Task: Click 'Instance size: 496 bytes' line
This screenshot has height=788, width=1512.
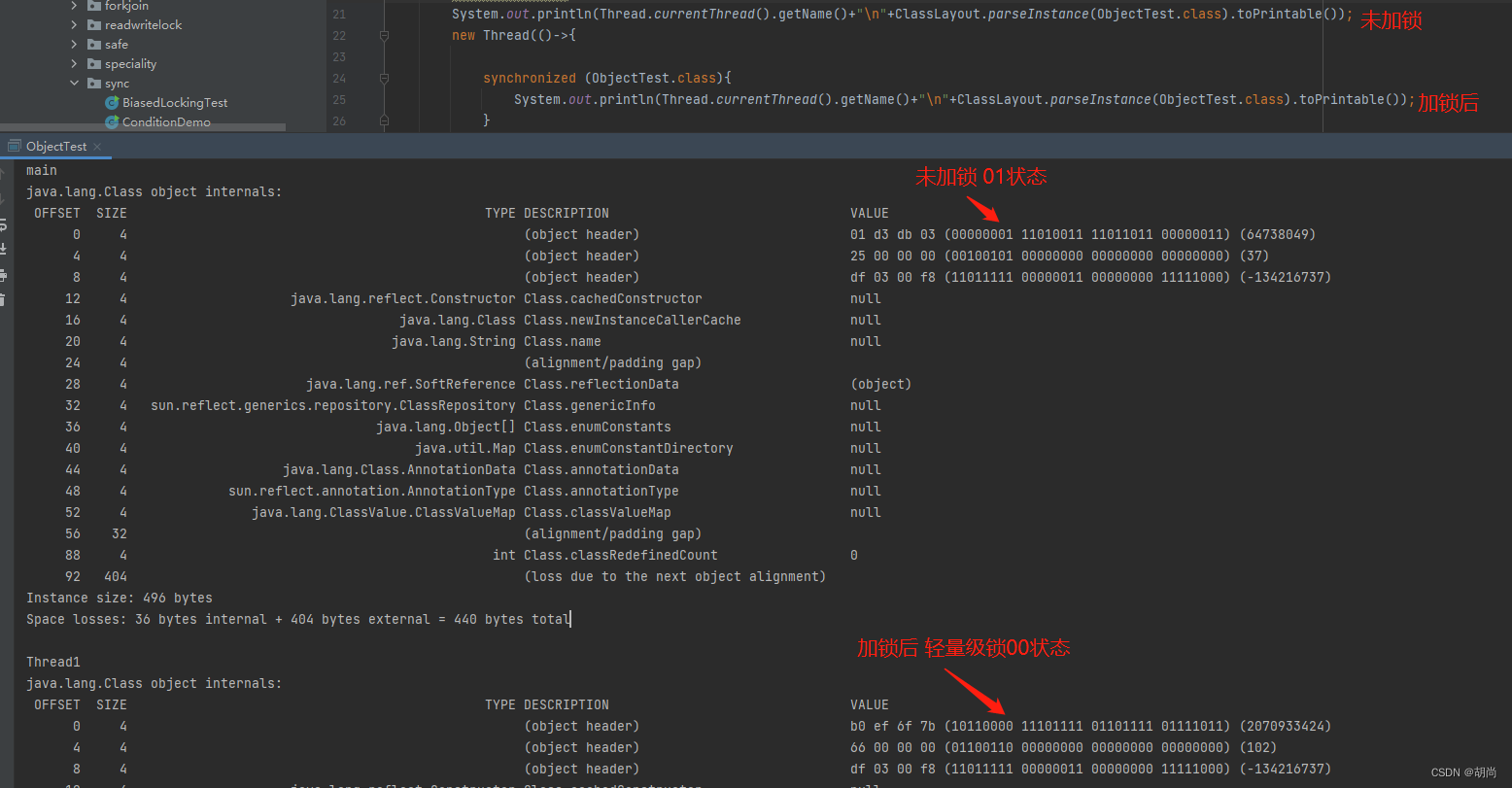Action: 120,598
